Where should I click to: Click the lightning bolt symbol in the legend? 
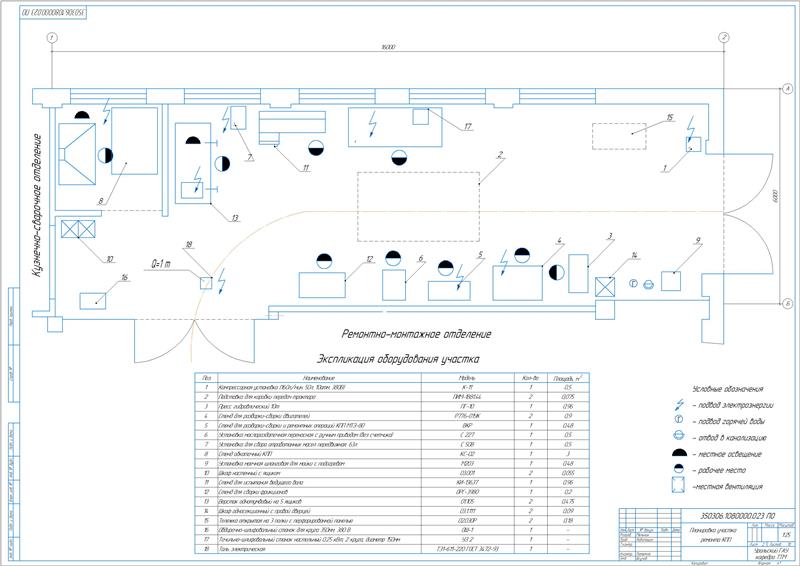tap(679, 405)
